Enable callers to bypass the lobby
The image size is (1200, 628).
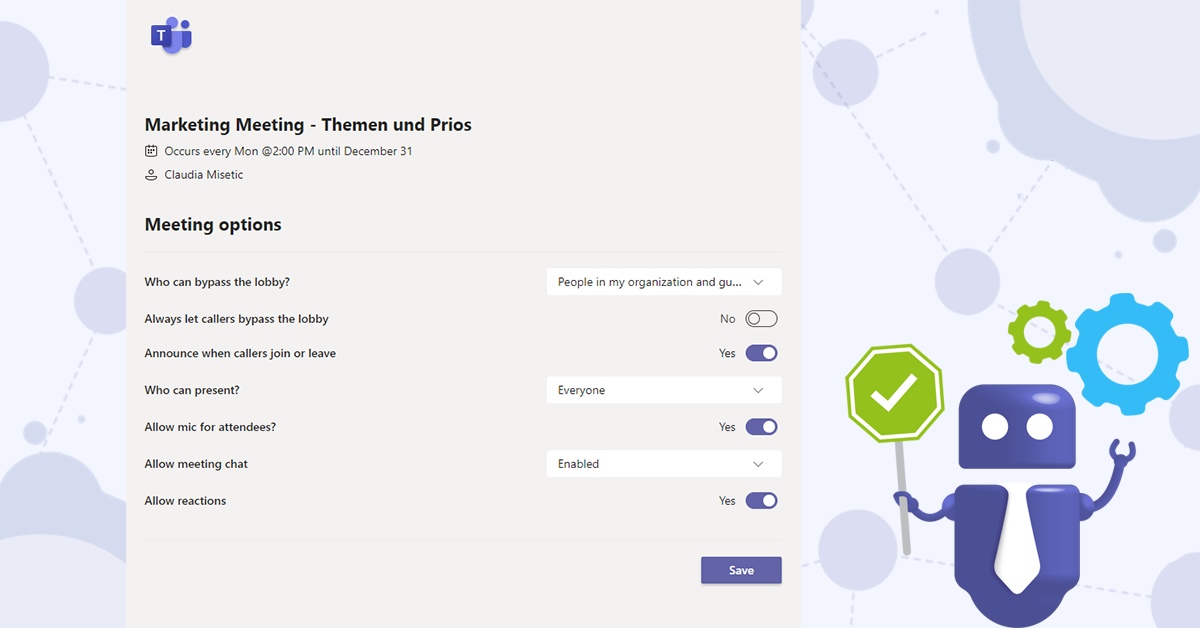coord(759,318)
